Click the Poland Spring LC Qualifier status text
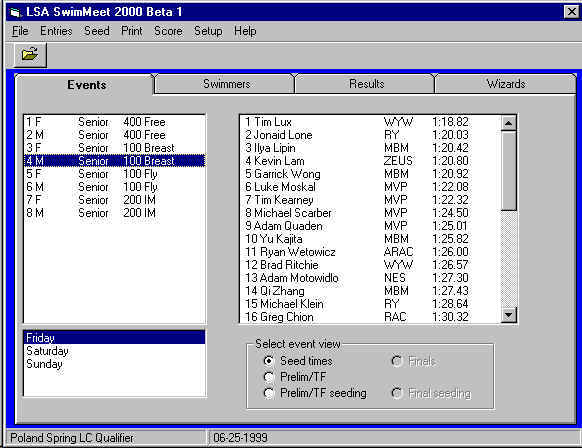Viewport: 582px width, 448px height. pos(72,438)
